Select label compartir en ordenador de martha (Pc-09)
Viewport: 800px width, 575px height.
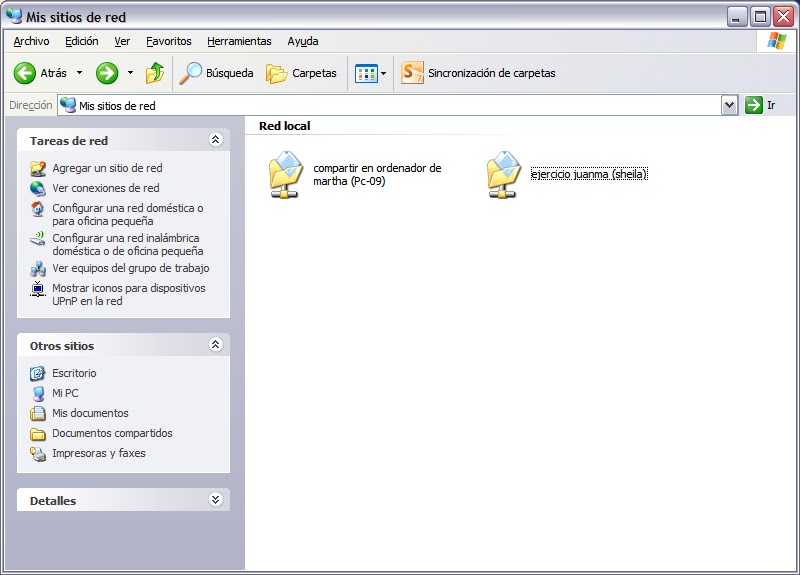pos(377,174)
